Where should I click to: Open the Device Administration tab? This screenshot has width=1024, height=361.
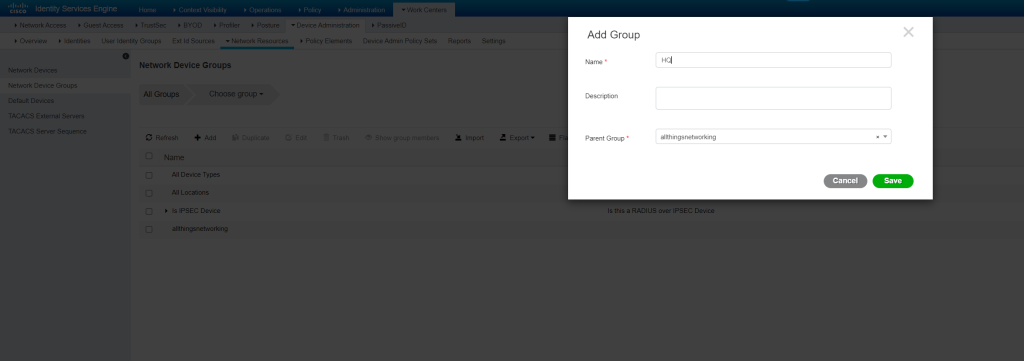325,25
